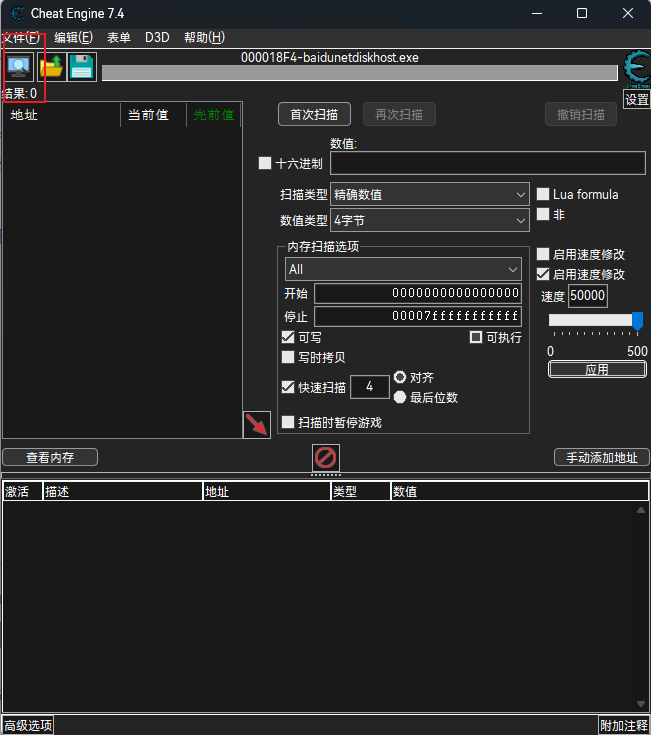The width and height of the screenshot is (651, 735).
Task: Click the fast scan alignment value field
Action: [x=370, y=387]
